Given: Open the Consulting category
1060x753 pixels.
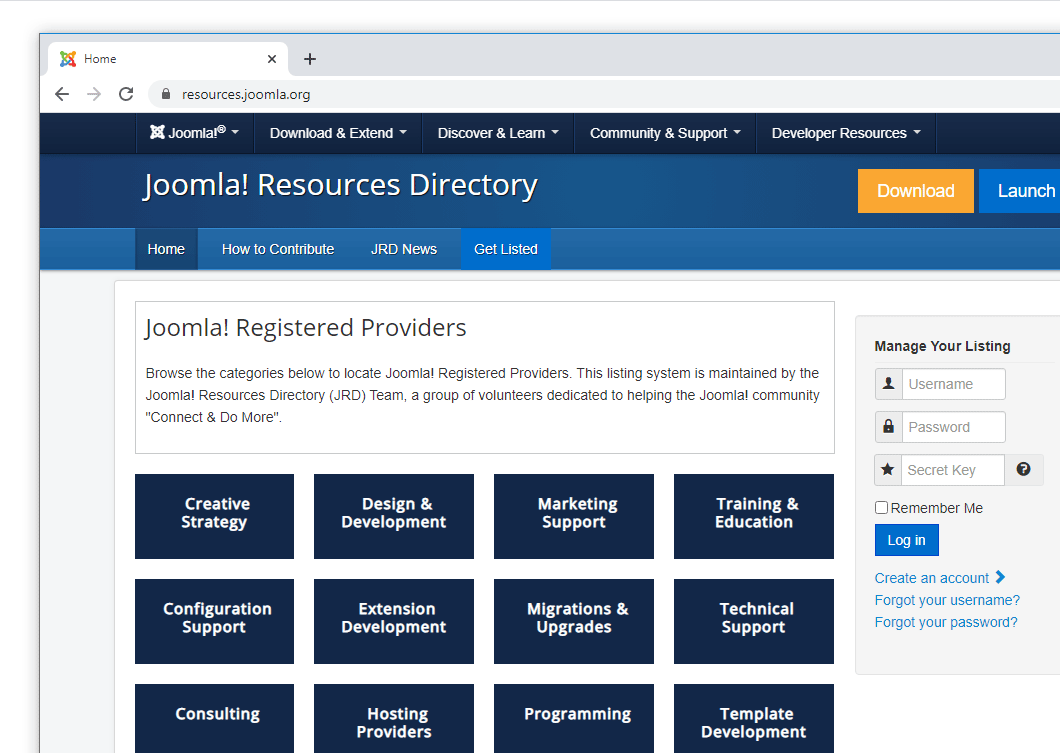Looking at the screenshot, I should click(x=214, y=719).
